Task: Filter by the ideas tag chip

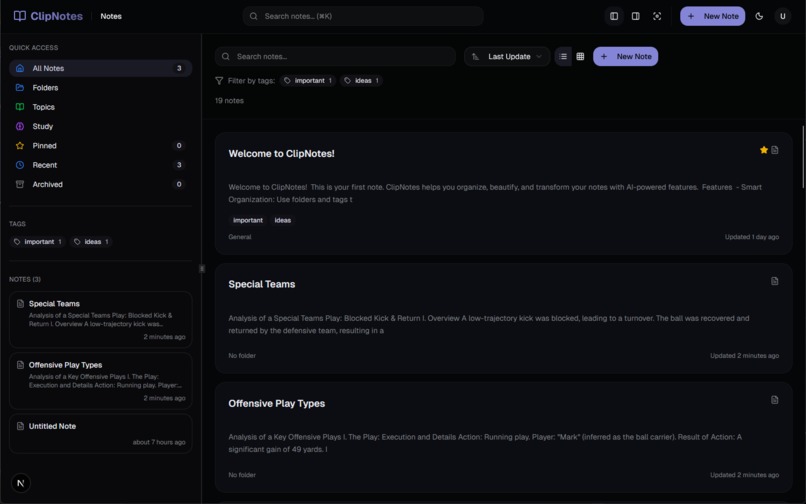Action: tap(361, 81)
